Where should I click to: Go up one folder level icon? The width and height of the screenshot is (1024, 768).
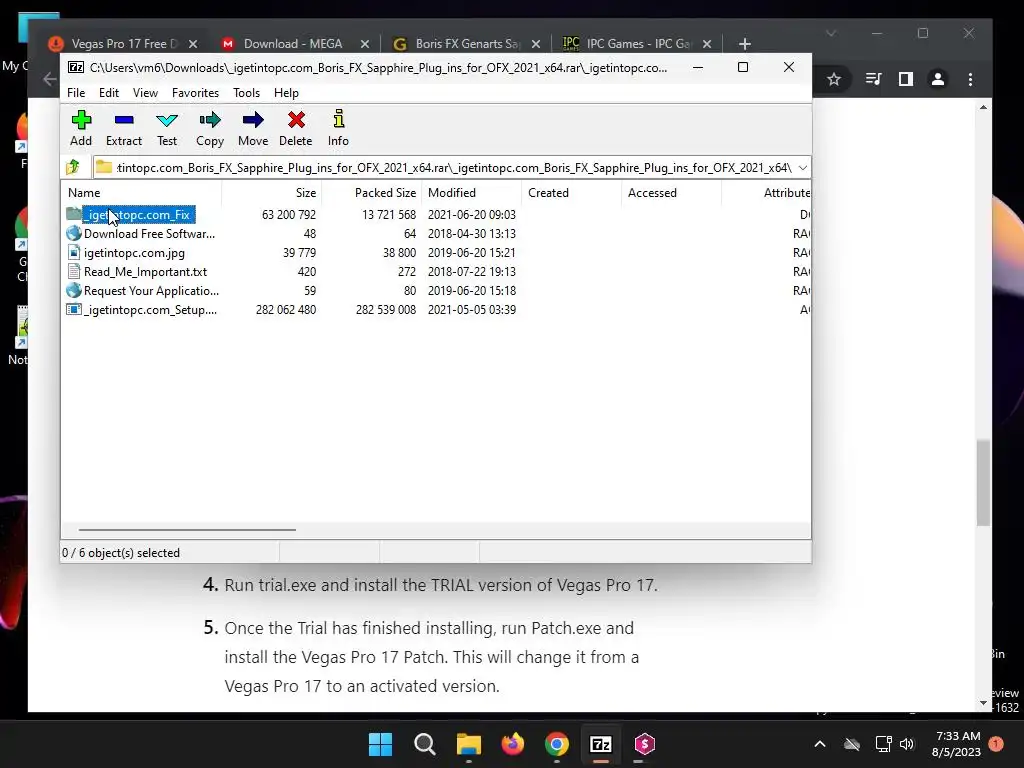pos(73,167)
